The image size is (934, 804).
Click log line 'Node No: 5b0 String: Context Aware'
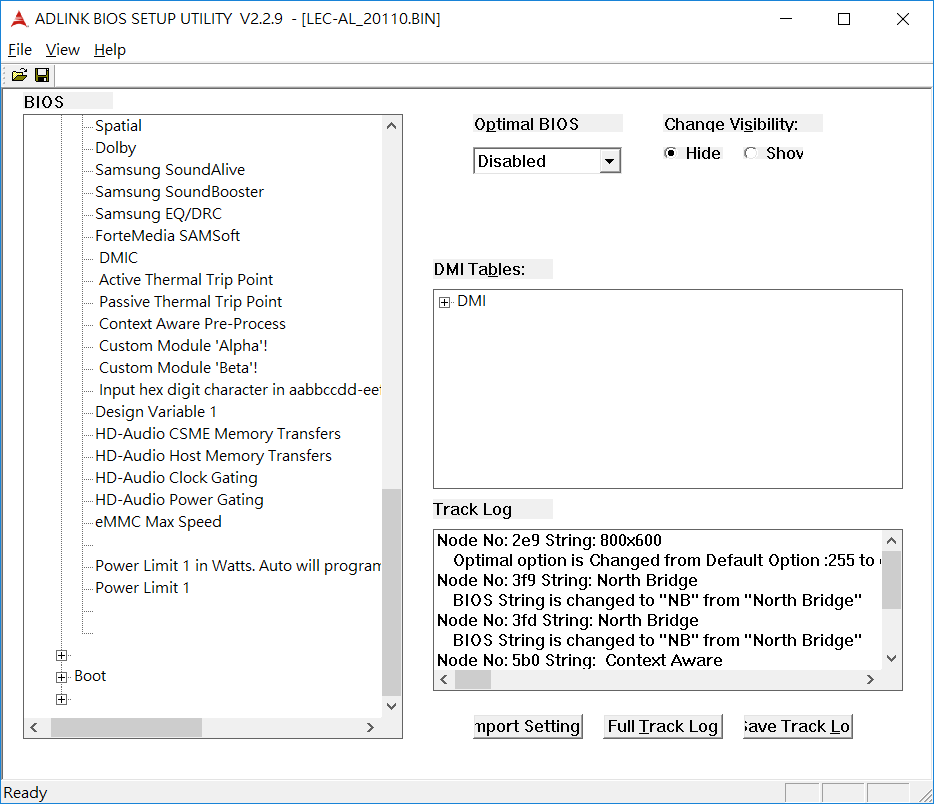pyautogui.click(x=580, y=660)
